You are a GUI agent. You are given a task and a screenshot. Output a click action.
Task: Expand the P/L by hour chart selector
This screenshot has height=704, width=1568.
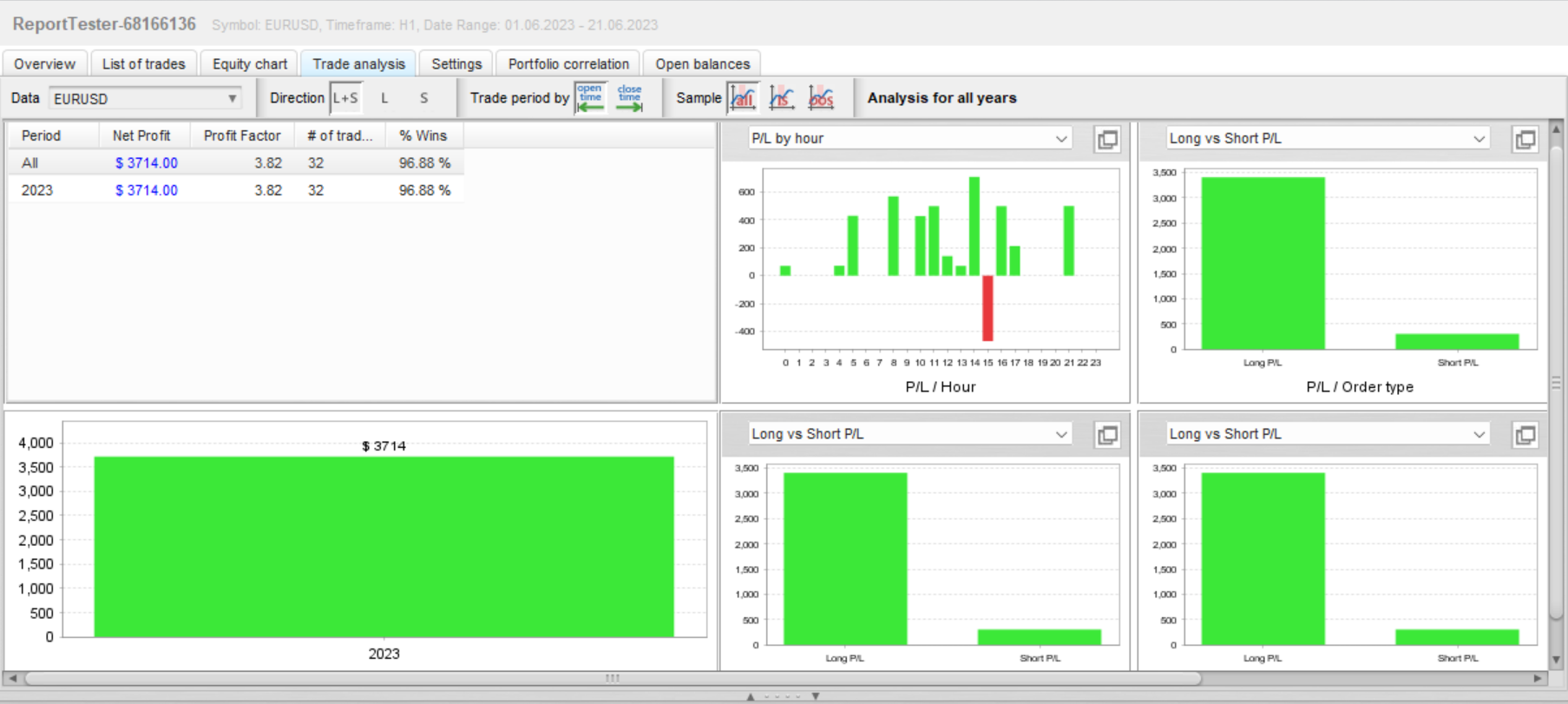[909, 139]
